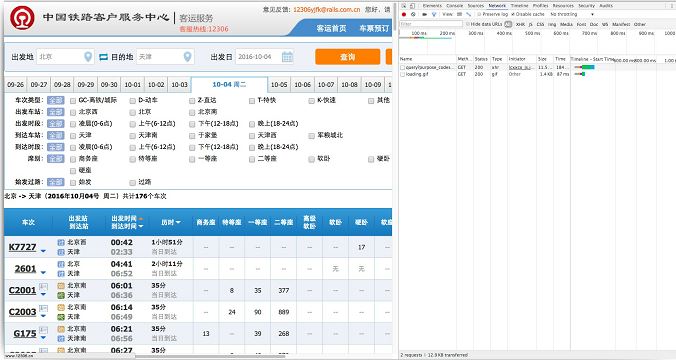Sort results by 历时 column arrow

click(x=178, y=222)
